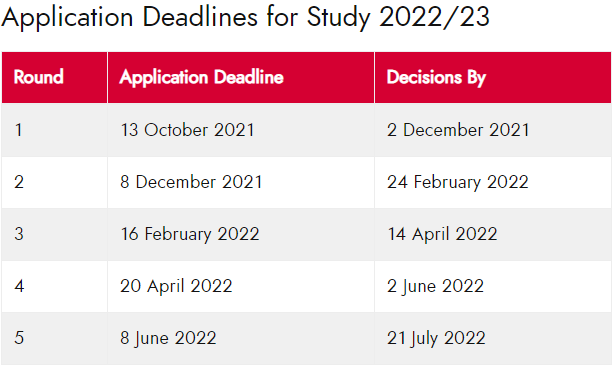The image size is (615, 369).
Task: Click round number 1 cell
Action: click(x=55, y=130)
